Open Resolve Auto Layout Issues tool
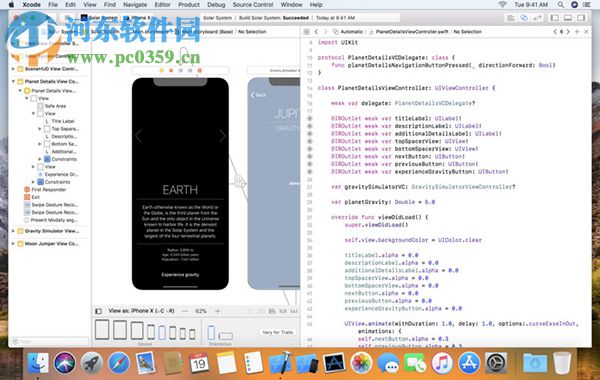This screenshot has height=380, width=600. pos(294,311)
